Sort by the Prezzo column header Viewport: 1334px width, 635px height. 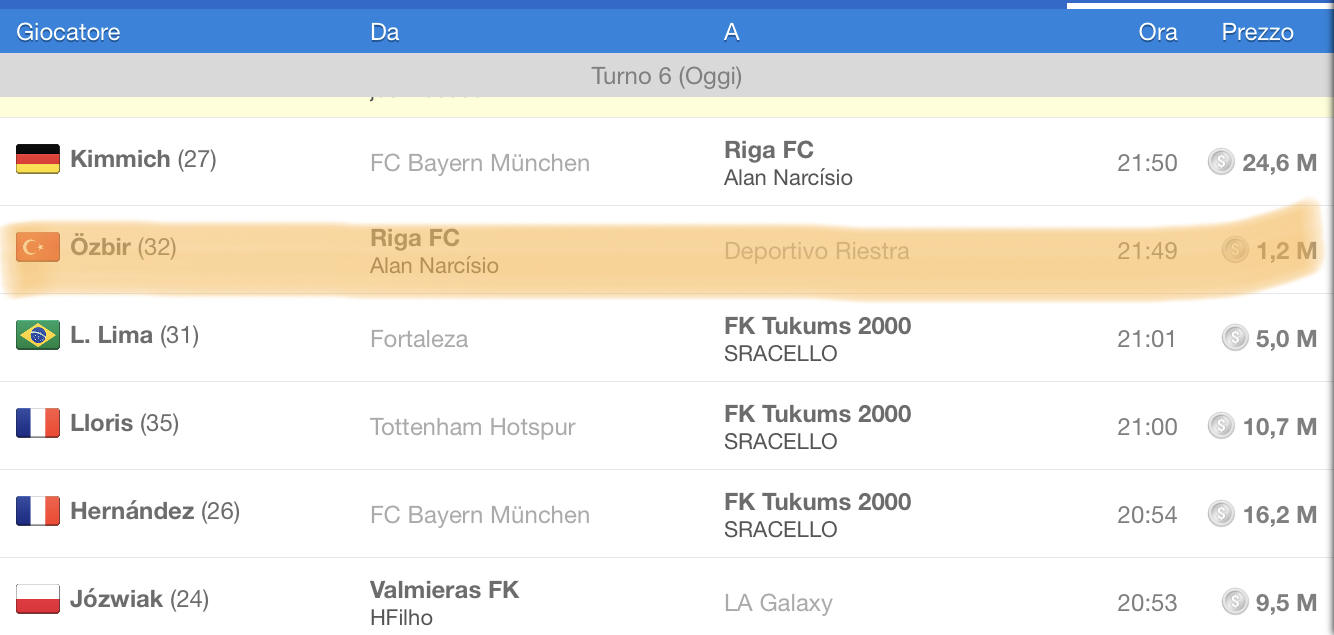[x=1257, y=32]
